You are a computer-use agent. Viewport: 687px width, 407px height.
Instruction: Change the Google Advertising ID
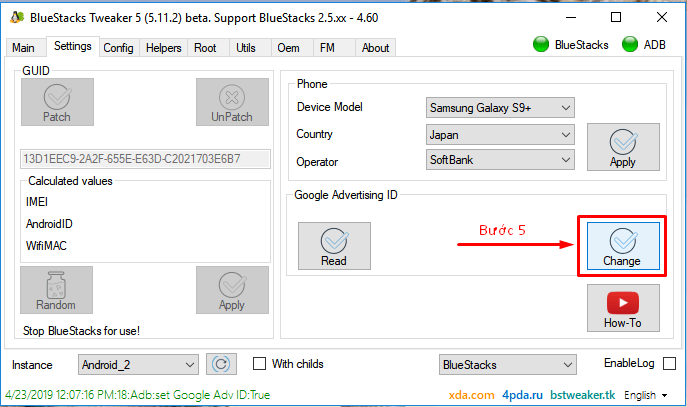623,246
